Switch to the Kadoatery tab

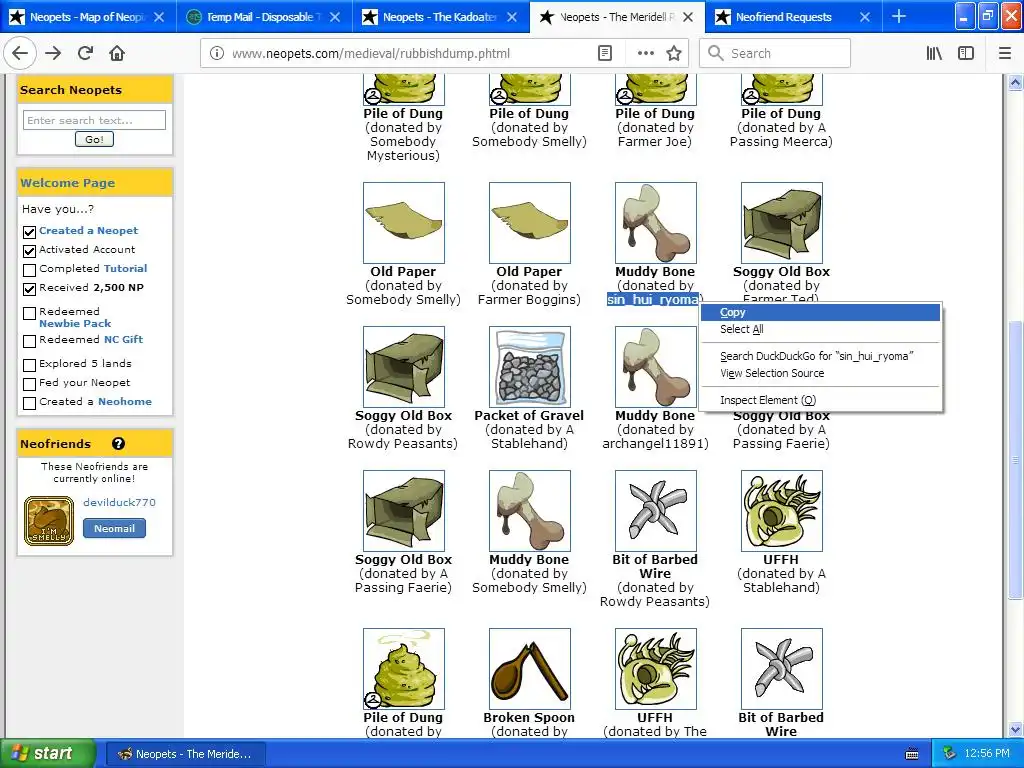pyautogui.click(x=441, y=17)
